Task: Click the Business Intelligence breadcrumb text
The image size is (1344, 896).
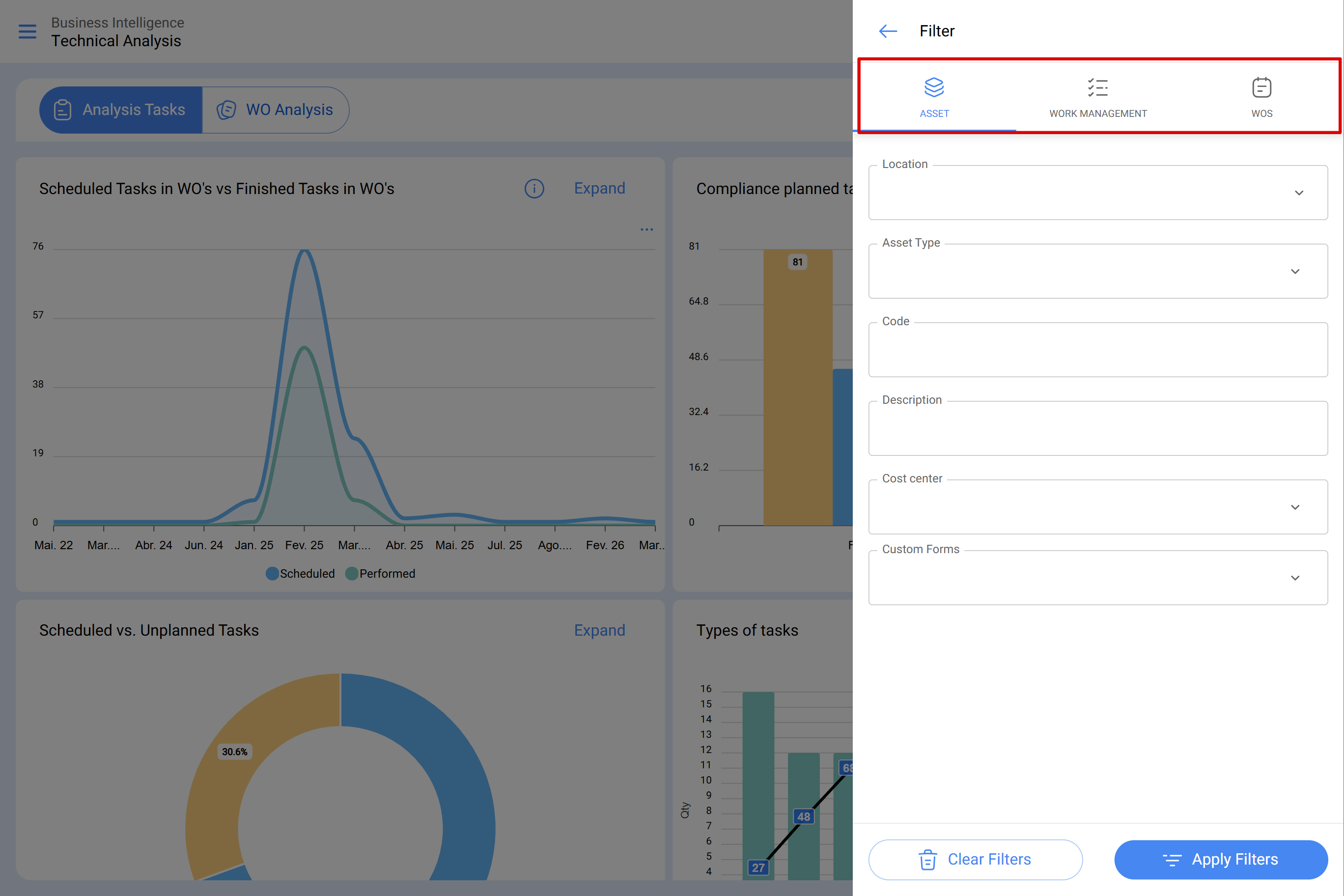Action: [x=118, y=22]
